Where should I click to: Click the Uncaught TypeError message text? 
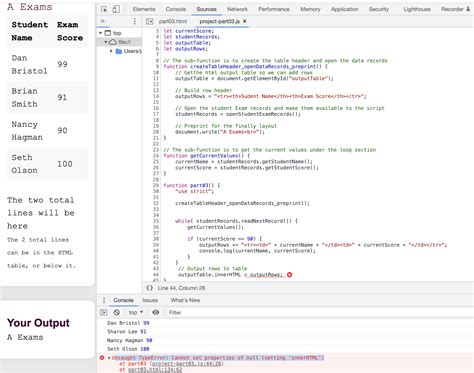pos(218,358)
